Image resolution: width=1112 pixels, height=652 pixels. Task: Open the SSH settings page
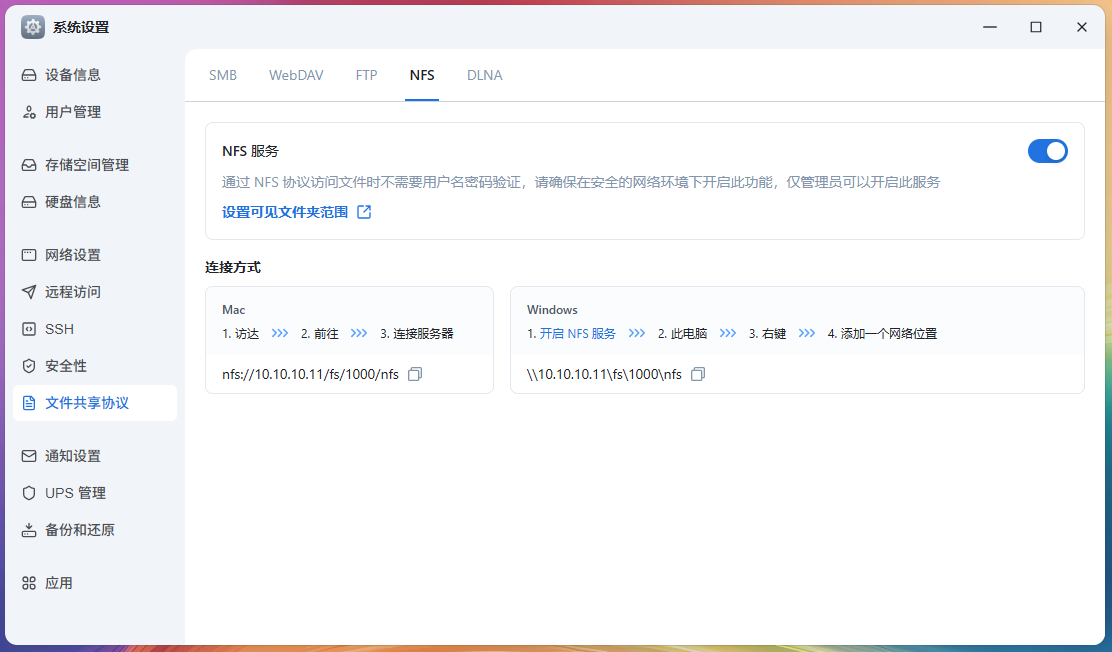pos(59,329)
